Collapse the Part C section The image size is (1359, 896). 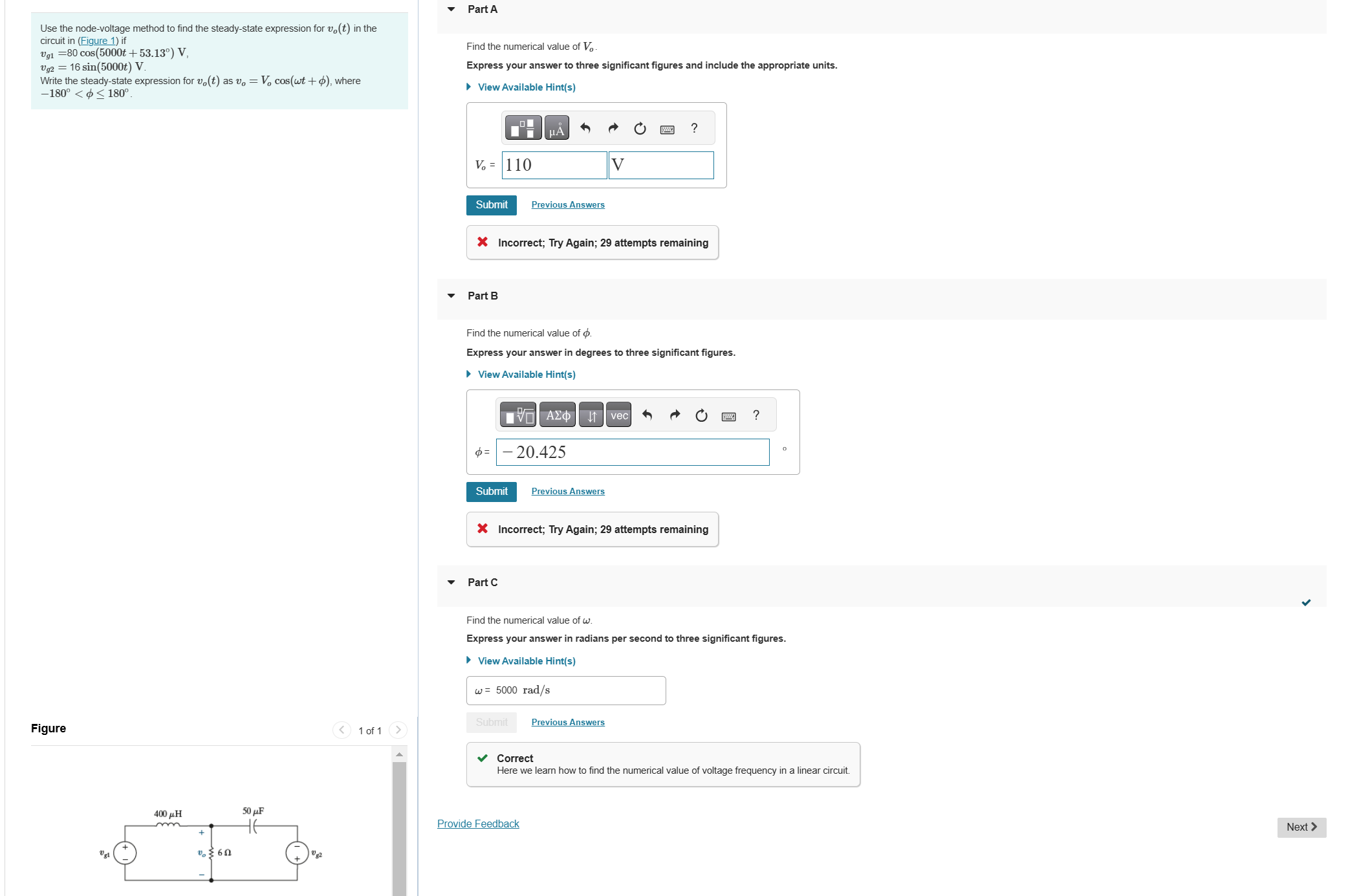(451, 582)
